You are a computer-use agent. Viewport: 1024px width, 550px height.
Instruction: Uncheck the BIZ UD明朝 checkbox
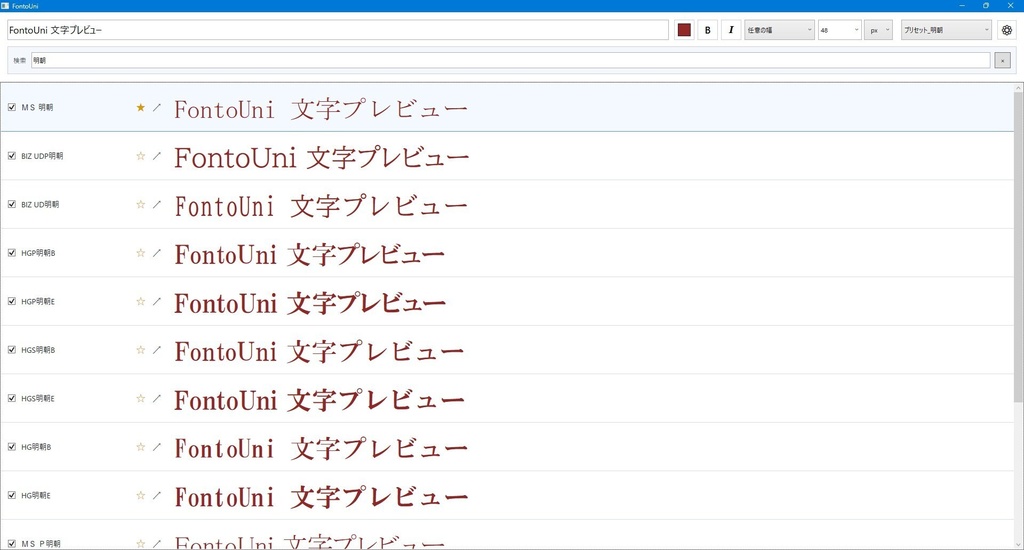point(12,204)
